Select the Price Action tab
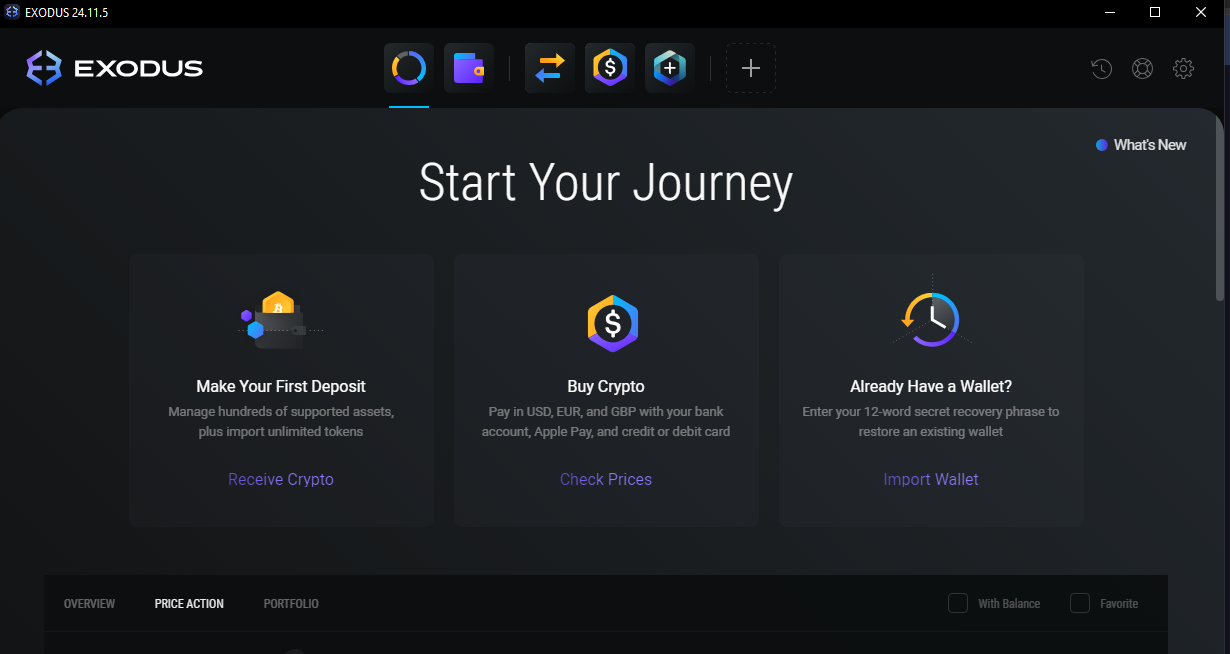Viewport: 1230px width, 654px height. point(189,604)
